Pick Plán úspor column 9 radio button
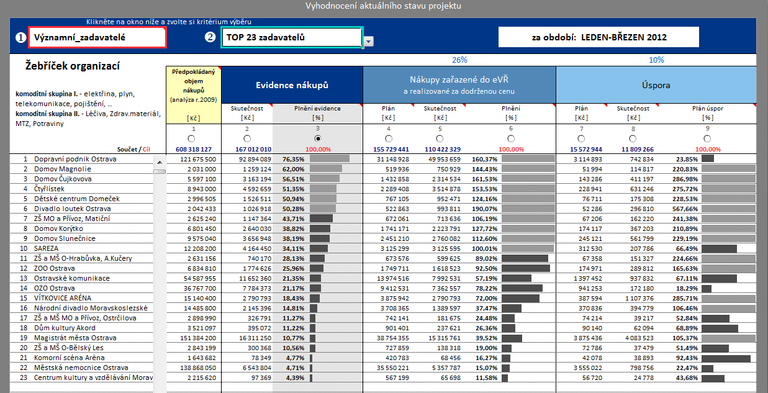Viewport: 768px width, 393px height. pos(707,139)
